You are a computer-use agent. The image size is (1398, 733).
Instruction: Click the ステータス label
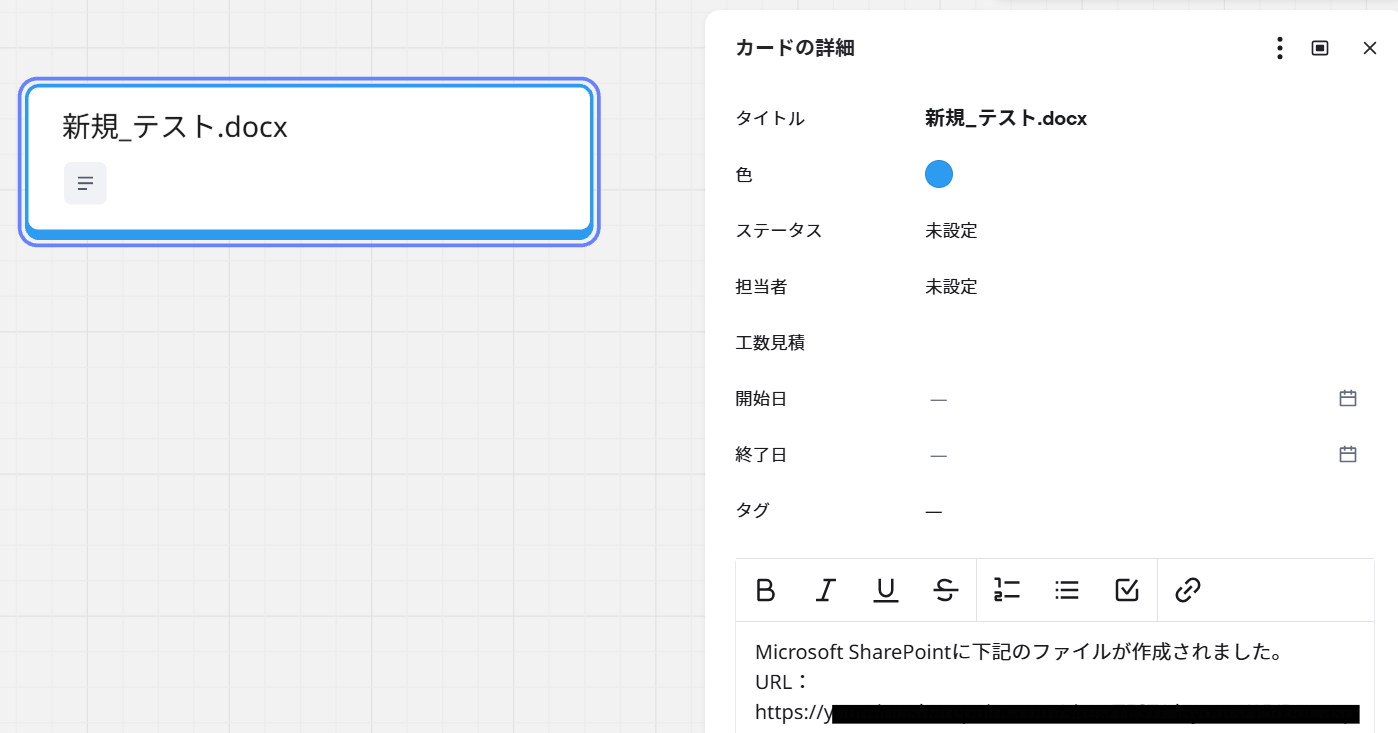click(x=779, y=231)
